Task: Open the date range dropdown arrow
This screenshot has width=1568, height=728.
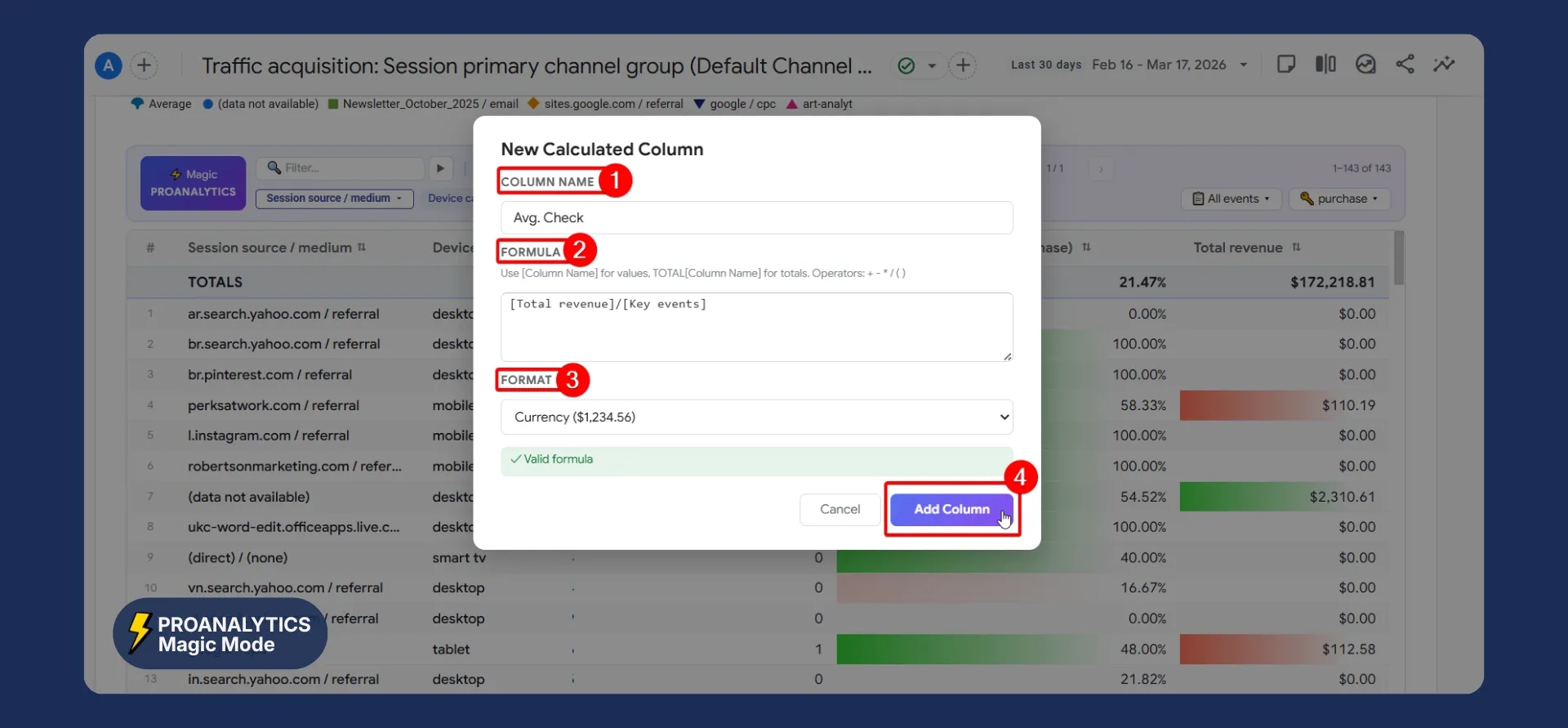Action: tap(1243, 65)
